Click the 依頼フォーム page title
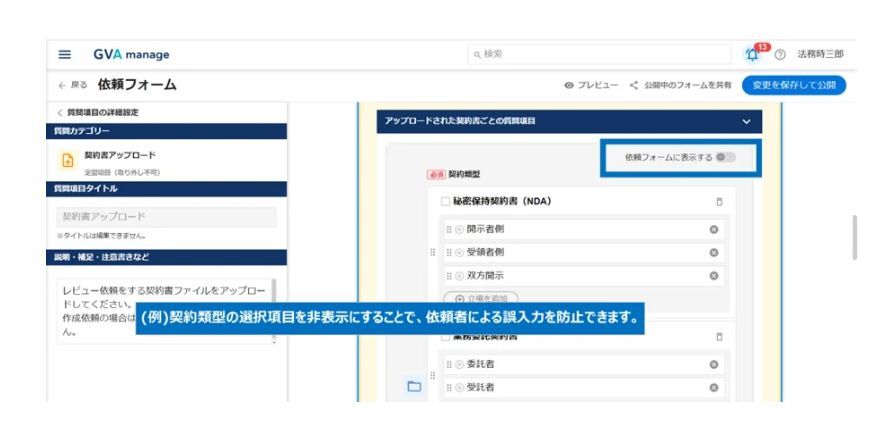Image resolution: width=886 pixels, height=425 pixels. point(137,85)
